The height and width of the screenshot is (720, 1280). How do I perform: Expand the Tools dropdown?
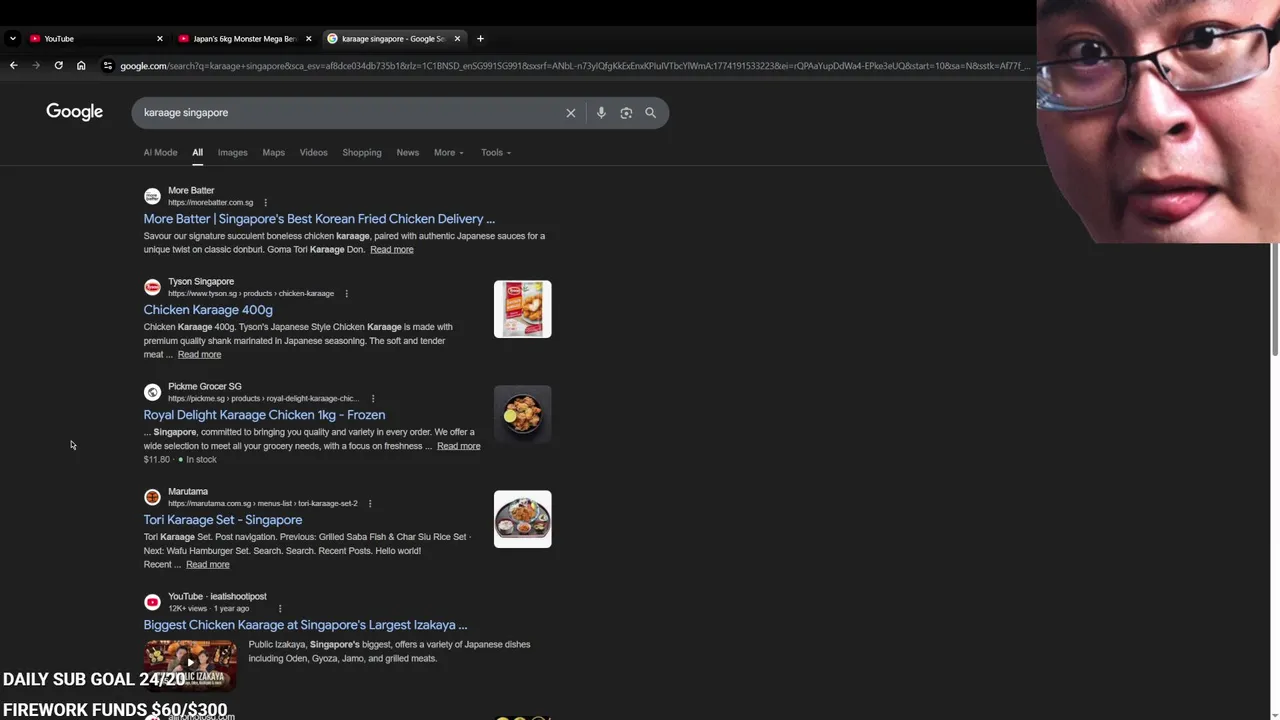click(495, 153)
